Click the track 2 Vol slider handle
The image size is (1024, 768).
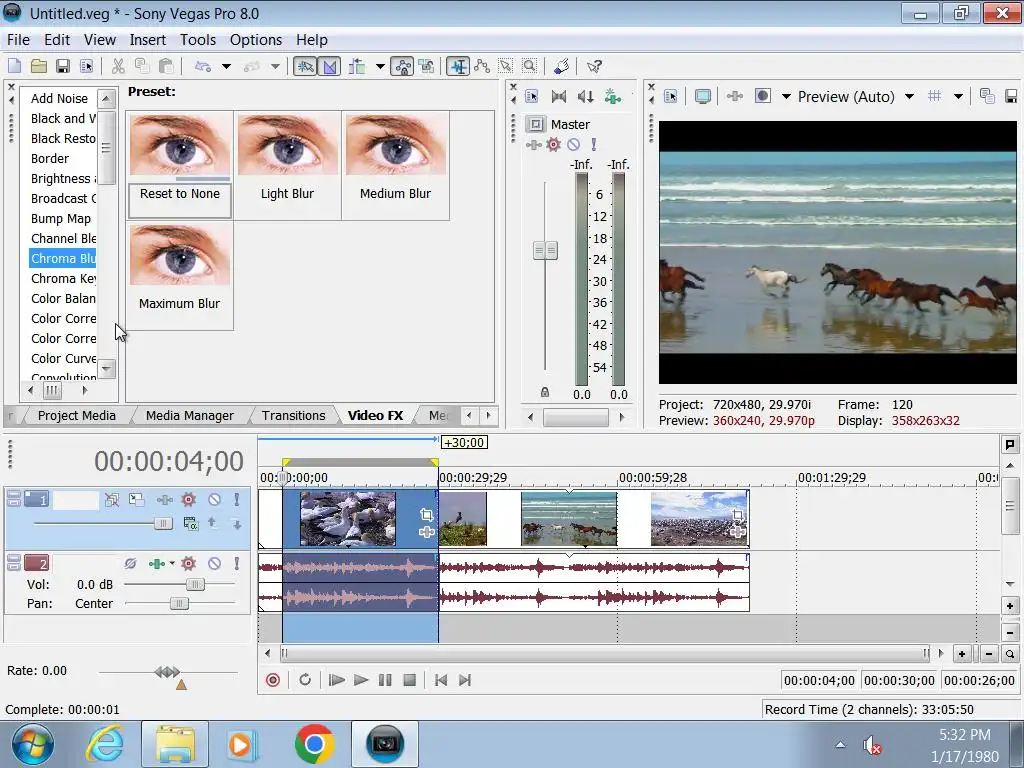[195, 584]
